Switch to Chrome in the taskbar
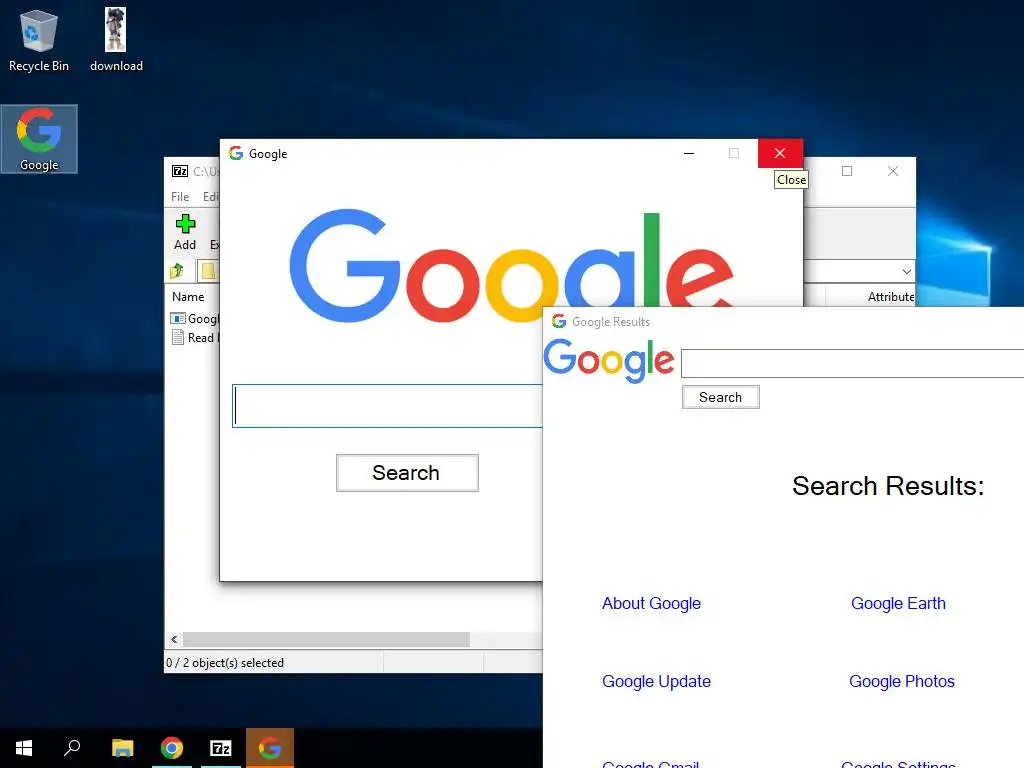Image resolution: width=1024 pixels, height=768 pixels. point(172,748)
